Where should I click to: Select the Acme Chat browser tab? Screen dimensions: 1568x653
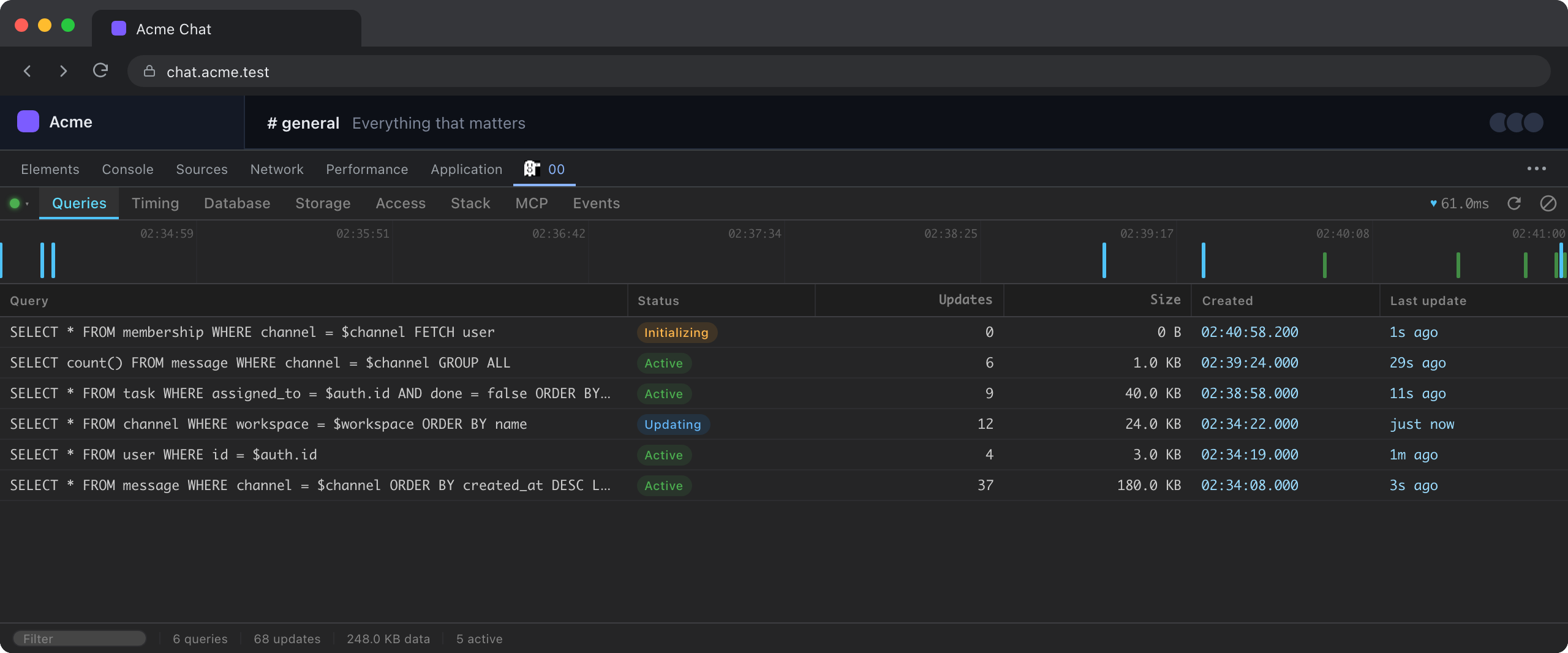point(227,29)
